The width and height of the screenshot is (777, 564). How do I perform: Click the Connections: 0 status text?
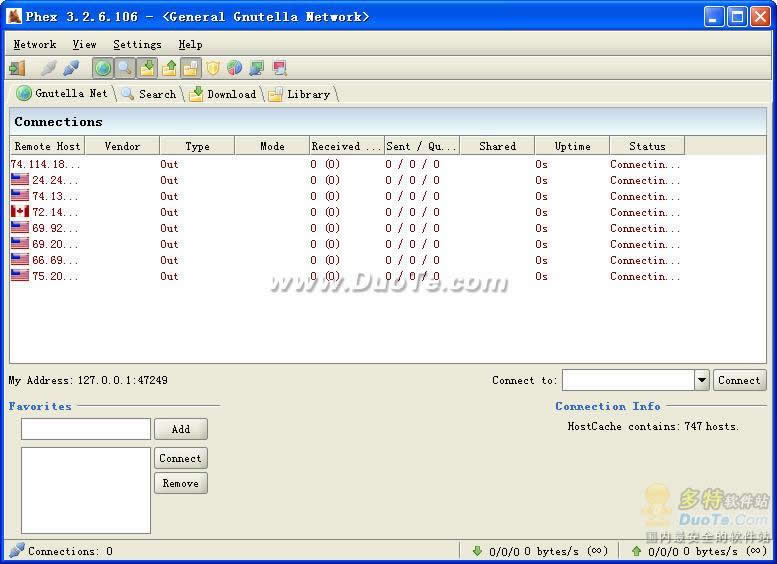70,551
